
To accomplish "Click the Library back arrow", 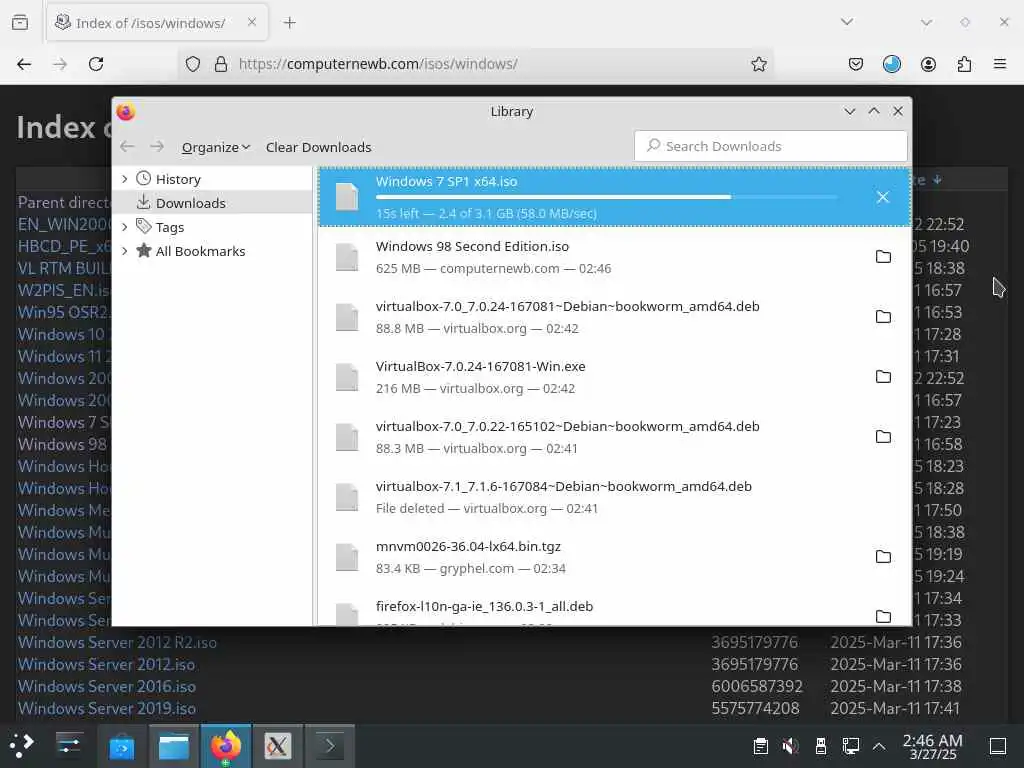I will pyautogui.click(x=127, y=147).
